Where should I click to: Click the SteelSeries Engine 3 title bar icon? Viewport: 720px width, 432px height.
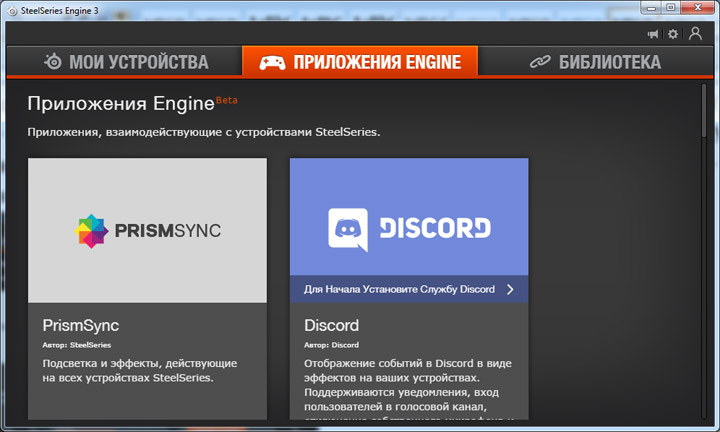(x=13, y=11)
